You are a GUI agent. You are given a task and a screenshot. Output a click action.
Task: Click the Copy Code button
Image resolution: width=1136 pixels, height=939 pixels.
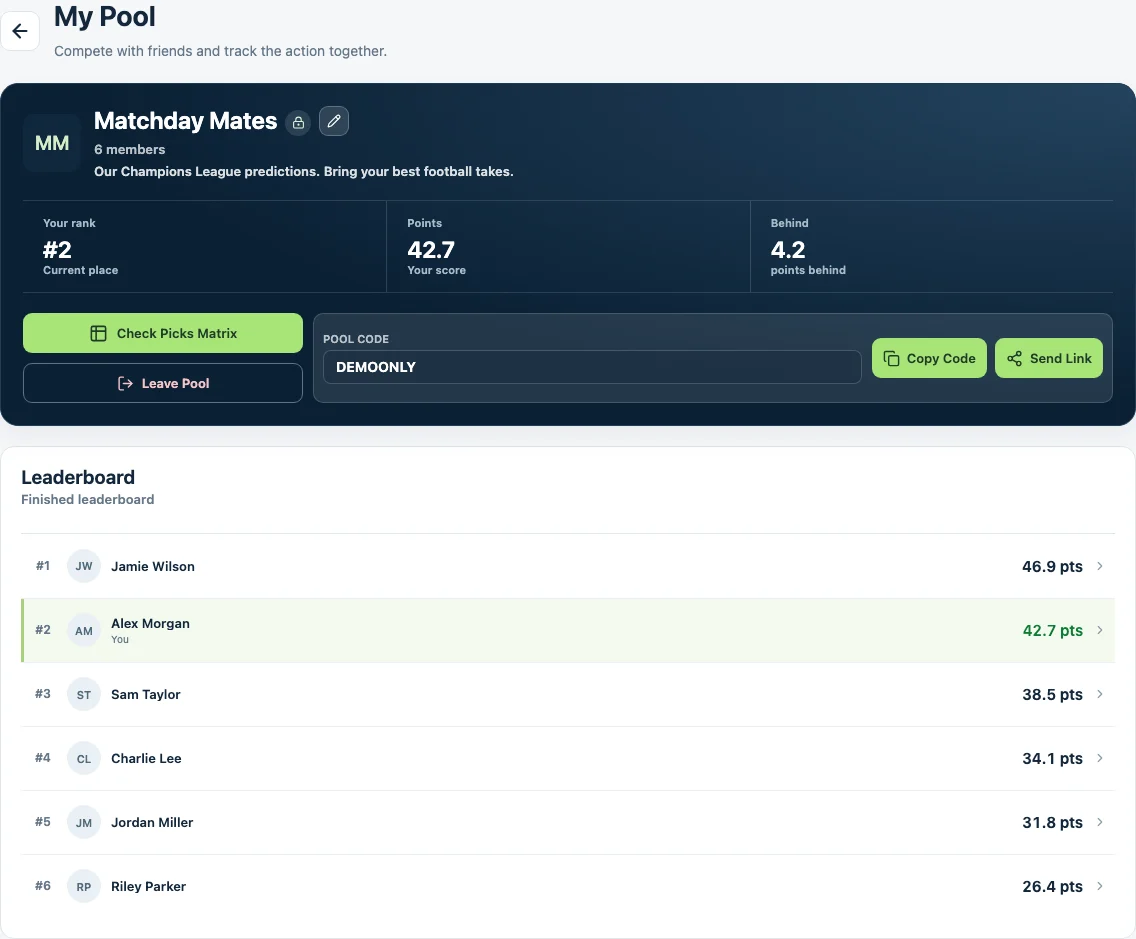pos(930,358)
